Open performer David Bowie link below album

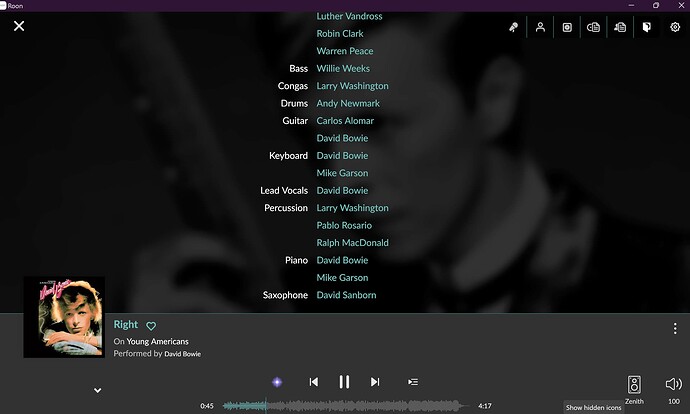[x=183, y=354]
